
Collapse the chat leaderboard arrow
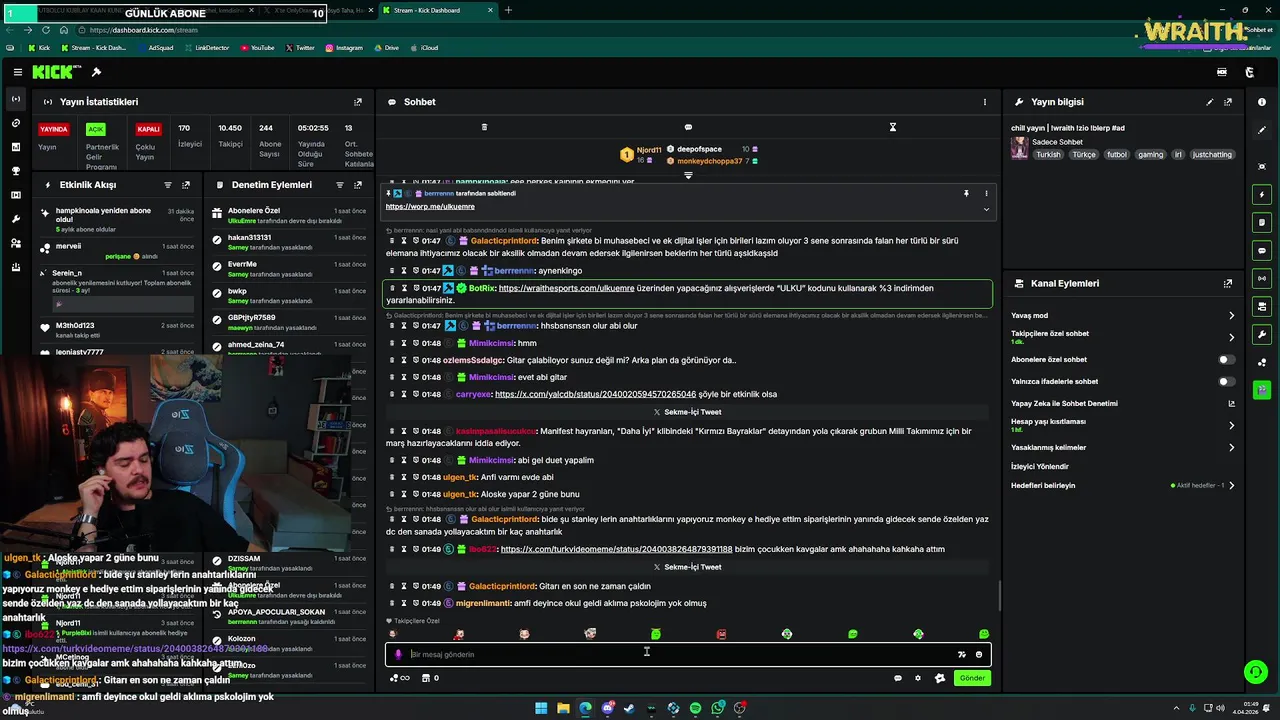pyautogui.click(x=688, y=175)
